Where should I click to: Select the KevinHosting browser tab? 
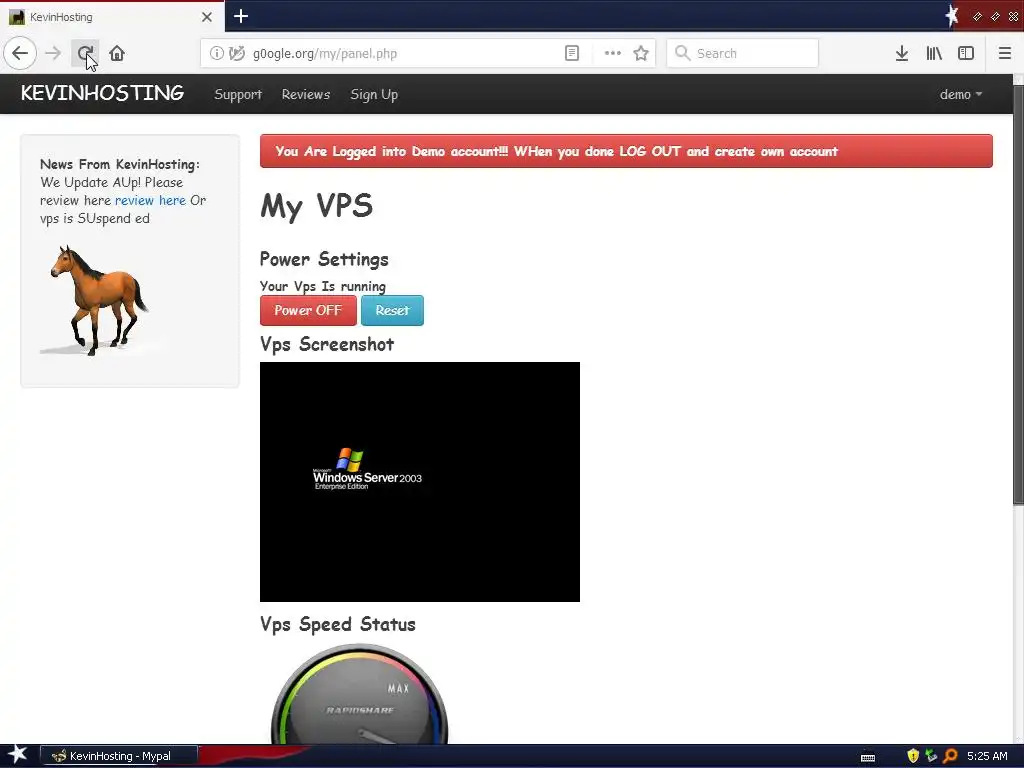pos(112,17)
